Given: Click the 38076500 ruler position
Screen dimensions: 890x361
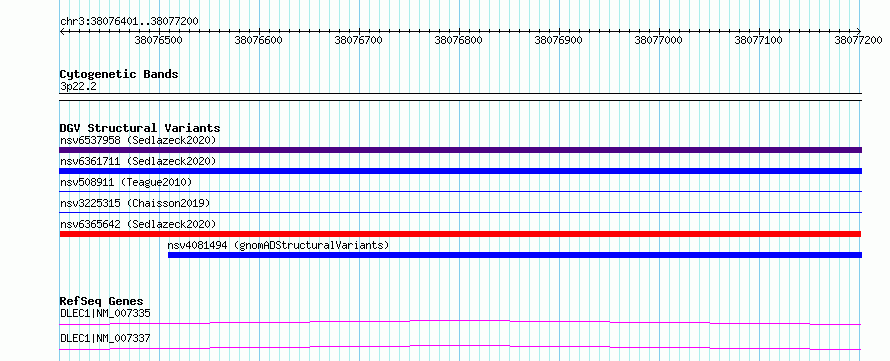Looking at the screenshot, I should (x=159, y=40).
